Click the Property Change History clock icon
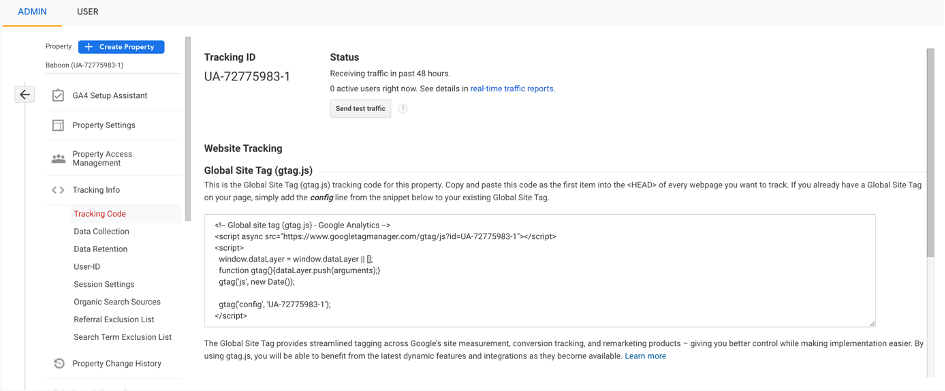Viewport: 945px width, 391px height. click(x=58, y=363)
